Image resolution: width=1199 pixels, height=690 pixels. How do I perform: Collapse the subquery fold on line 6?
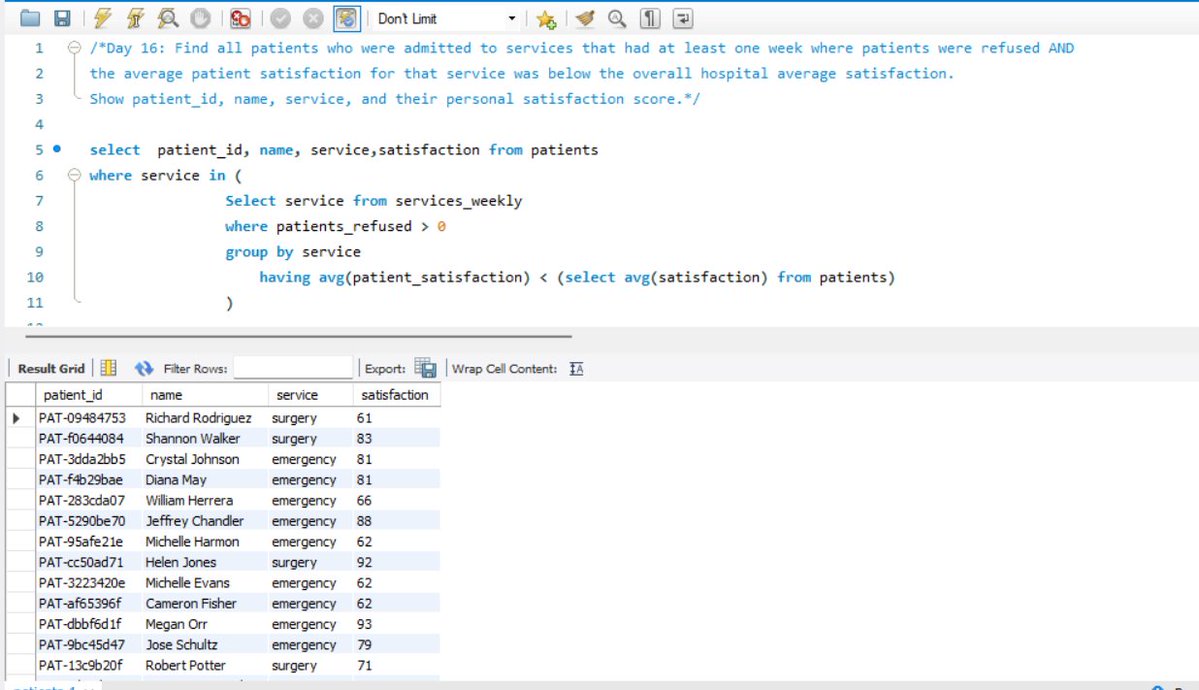coord(74,175)
